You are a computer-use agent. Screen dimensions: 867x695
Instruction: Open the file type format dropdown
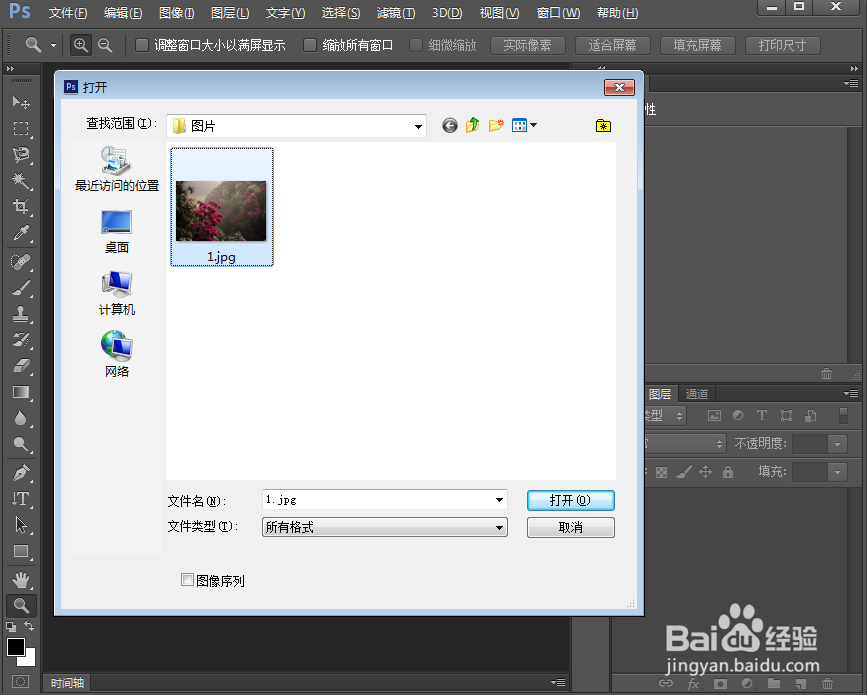click(x=499, y=527)
